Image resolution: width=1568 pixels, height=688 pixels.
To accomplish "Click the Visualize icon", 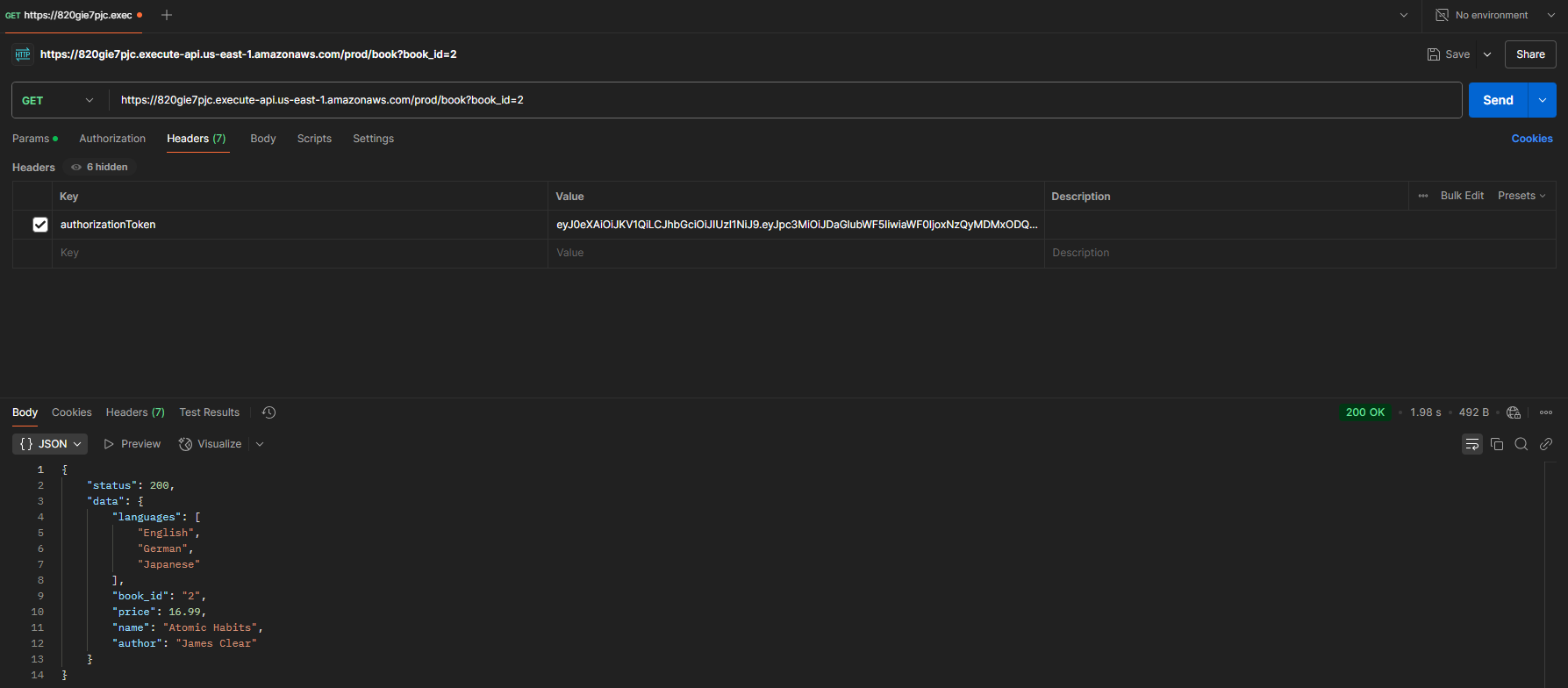I will pos(185,444).
